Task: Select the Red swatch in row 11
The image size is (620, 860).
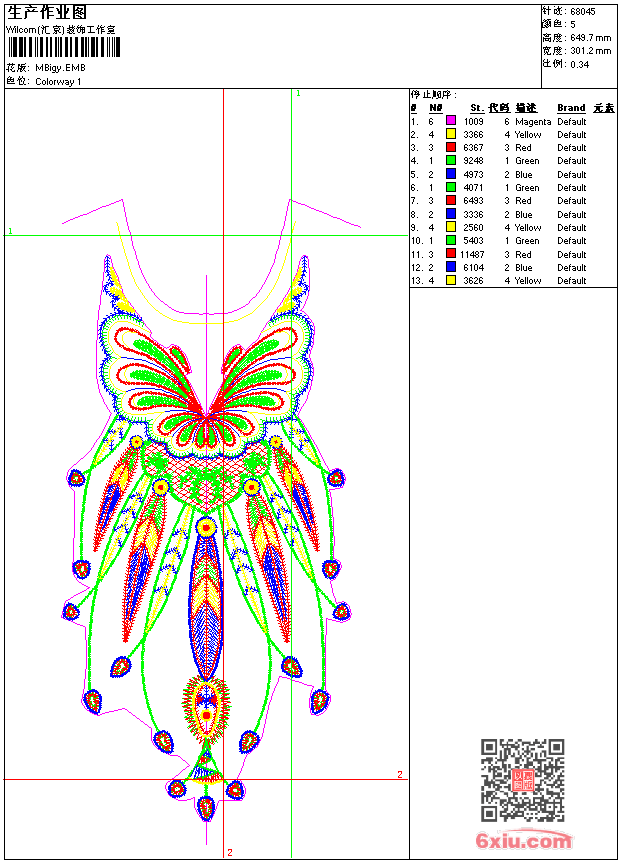Action: (x=451, y=254)
